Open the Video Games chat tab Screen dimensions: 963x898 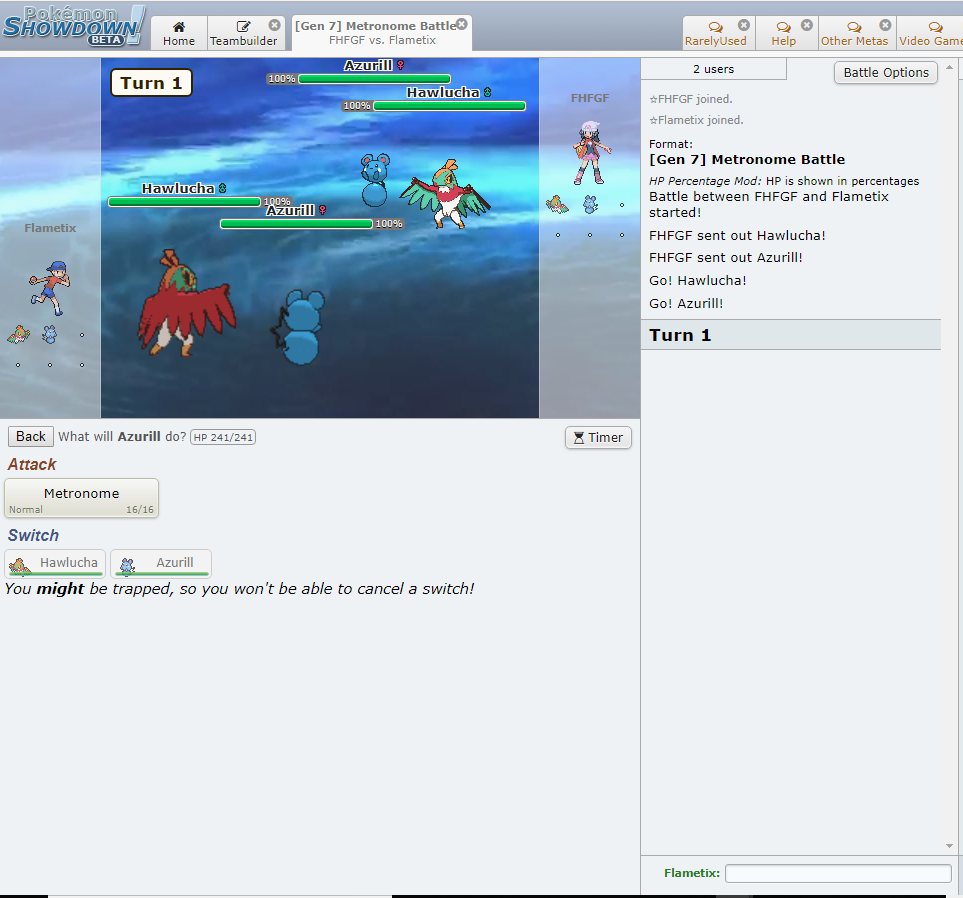click(930, 33)
